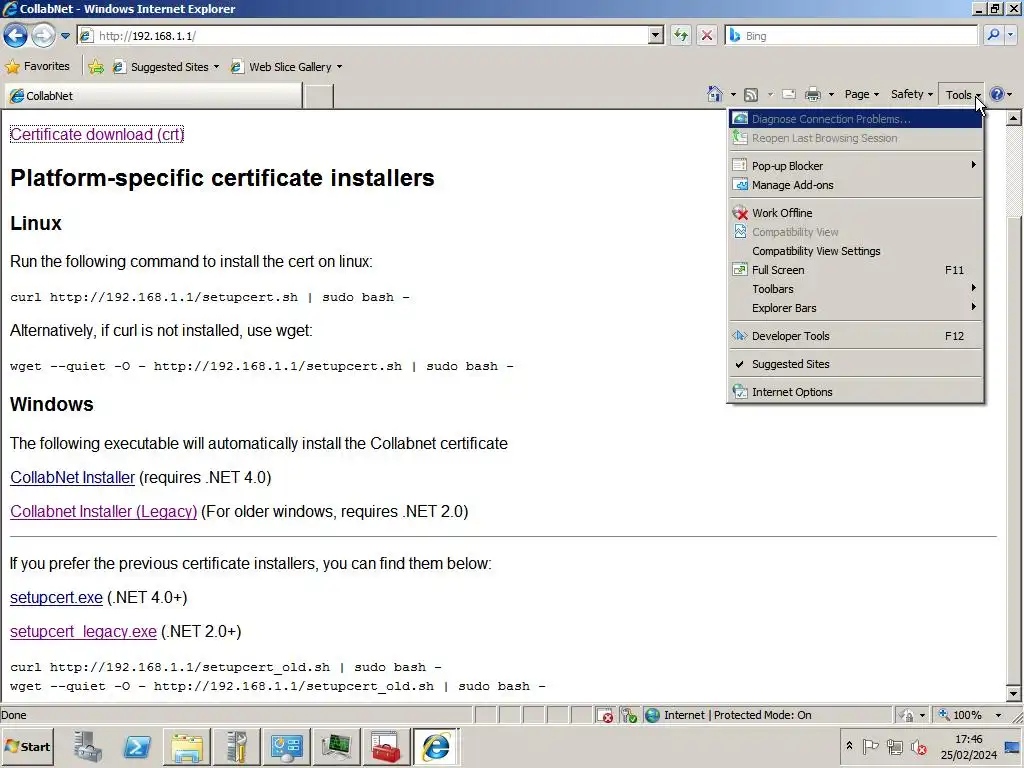Select the CollabNet browser tab
This screenshot has height=768, width=1024.
(153, 96)
